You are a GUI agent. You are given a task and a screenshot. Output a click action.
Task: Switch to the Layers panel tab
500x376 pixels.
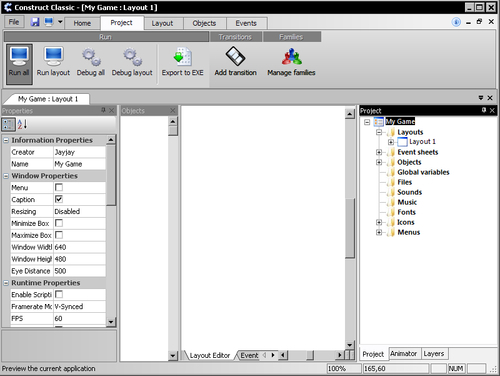click(x=434, y=354)
